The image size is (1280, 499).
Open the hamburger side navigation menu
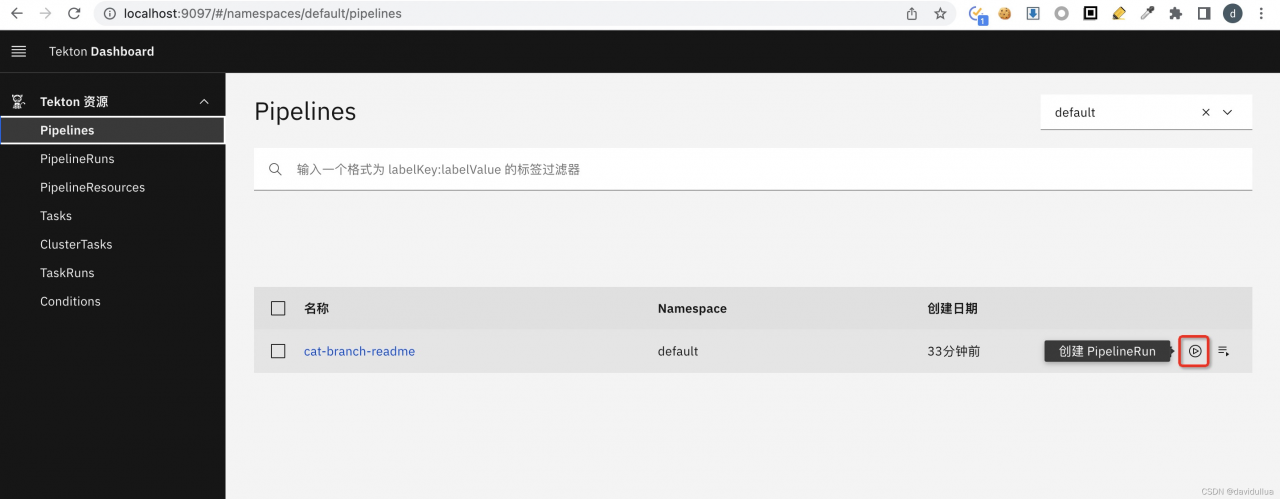[18, 51]
